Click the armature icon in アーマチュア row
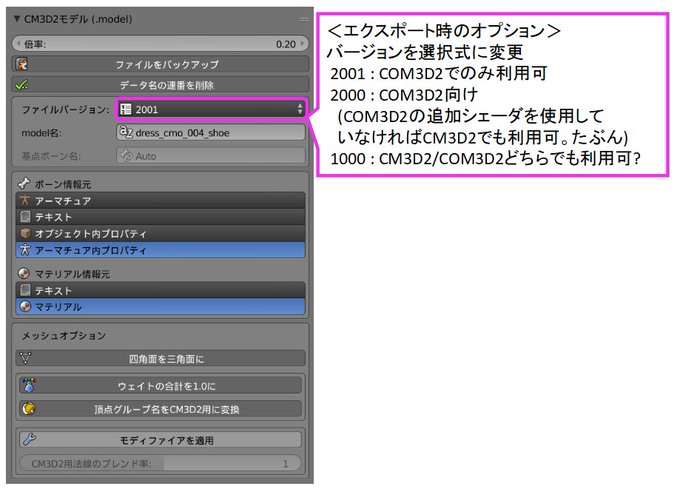 pyautogui.click(x=25, y=201)
